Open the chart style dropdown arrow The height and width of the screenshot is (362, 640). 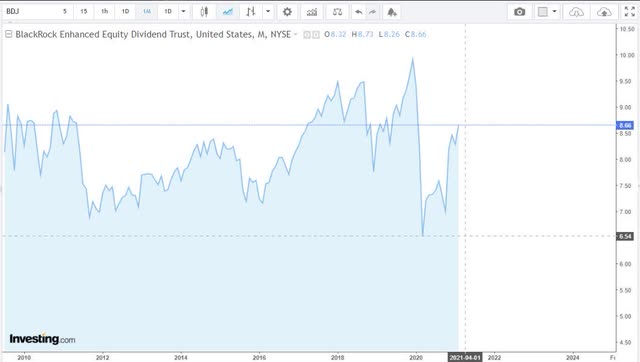point(268,11)
